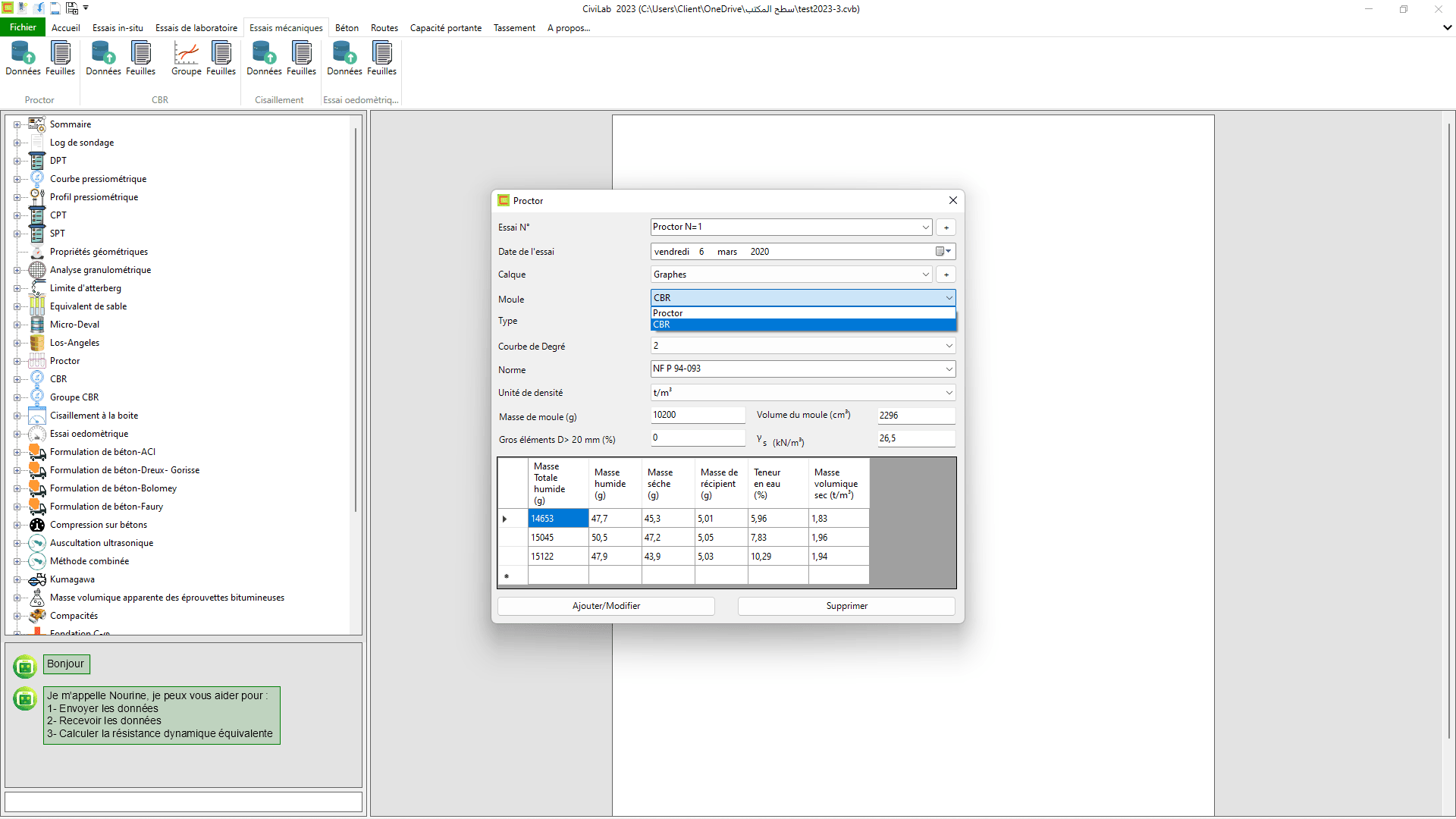Click the Kumagawa vehicle icon
Image resolution: width=1456 pixels, height=819 pixels.
coord(37,579)
